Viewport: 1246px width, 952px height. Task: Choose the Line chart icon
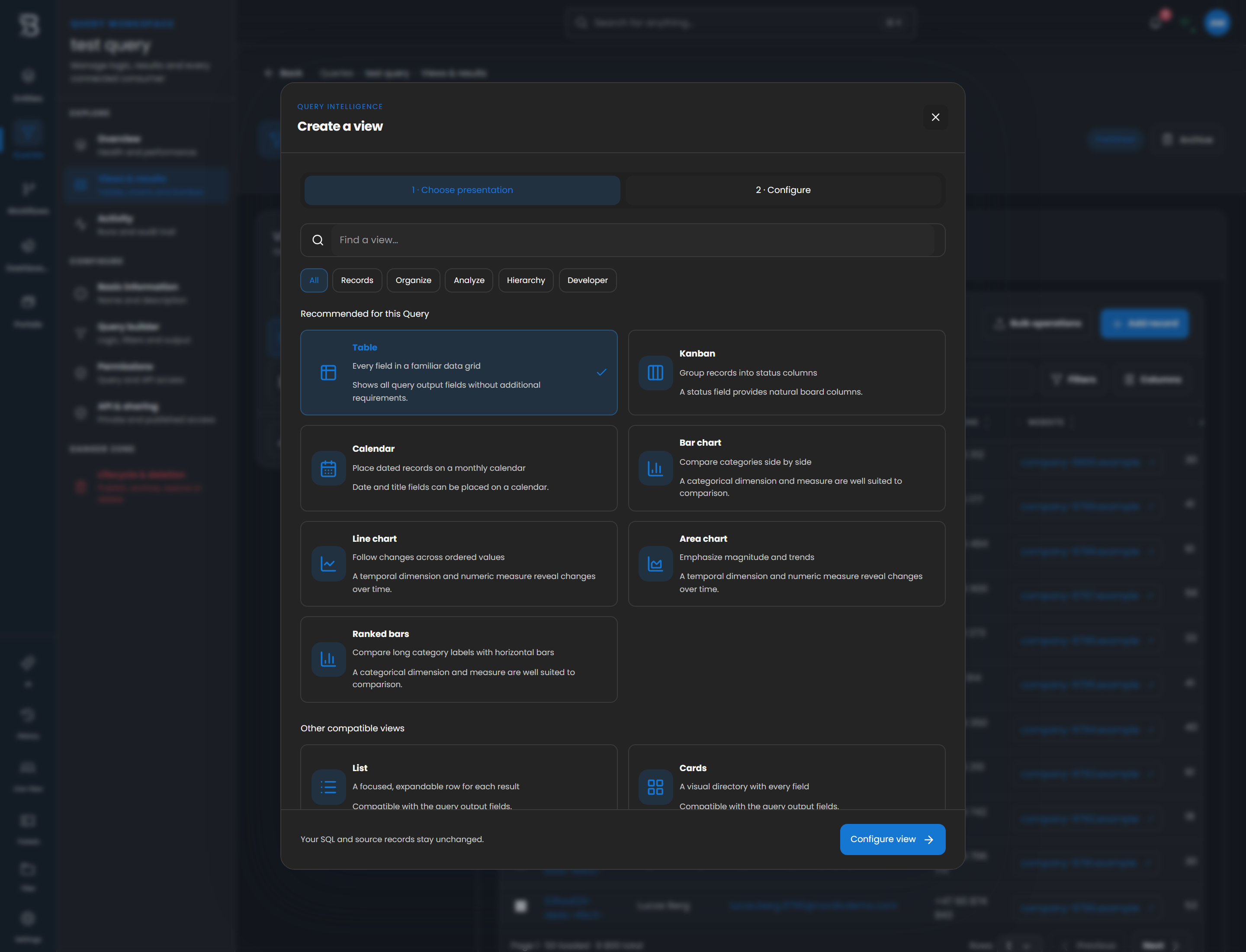[328, 563]
